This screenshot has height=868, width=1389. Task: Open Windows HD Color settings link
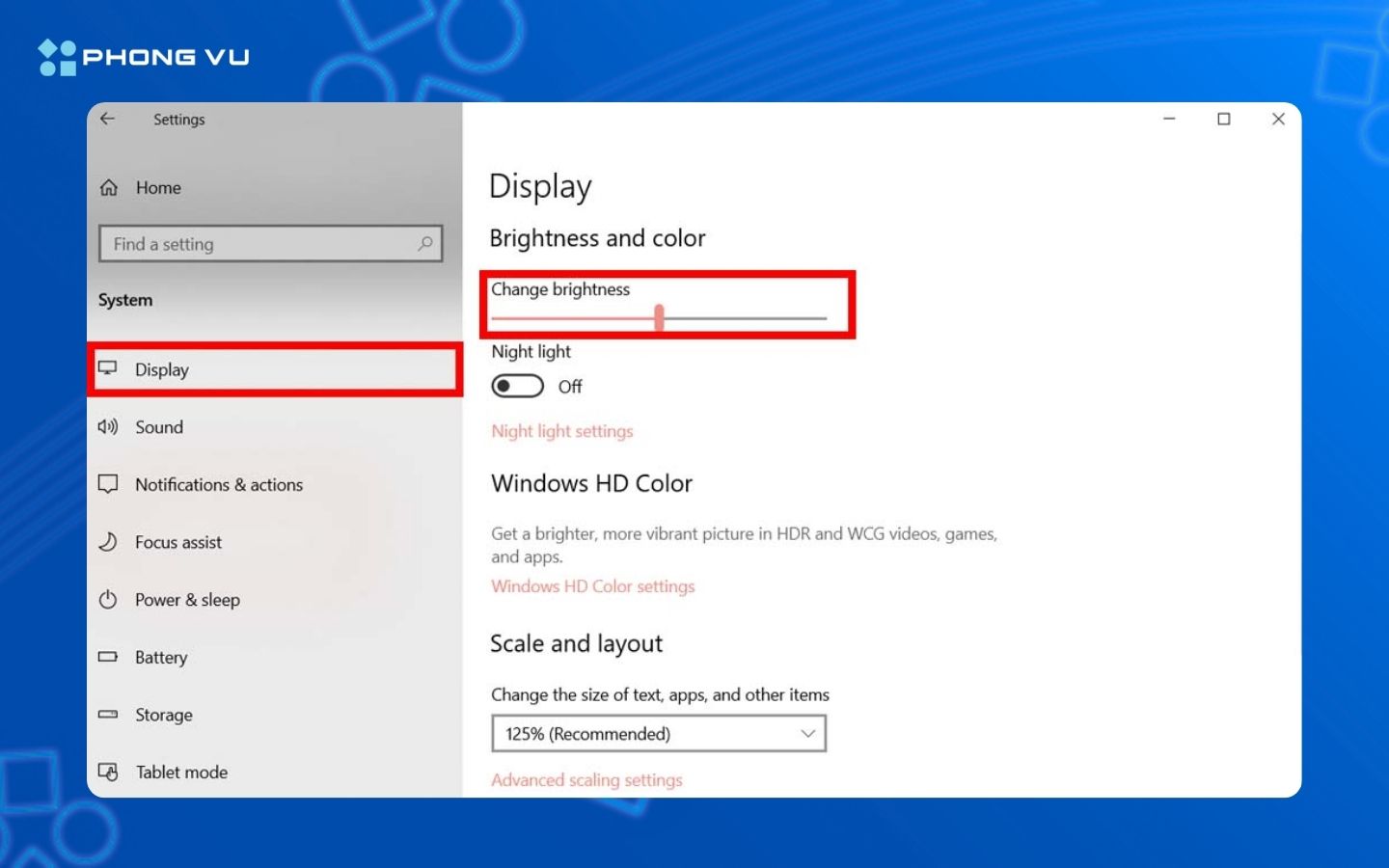coord(592,586)
